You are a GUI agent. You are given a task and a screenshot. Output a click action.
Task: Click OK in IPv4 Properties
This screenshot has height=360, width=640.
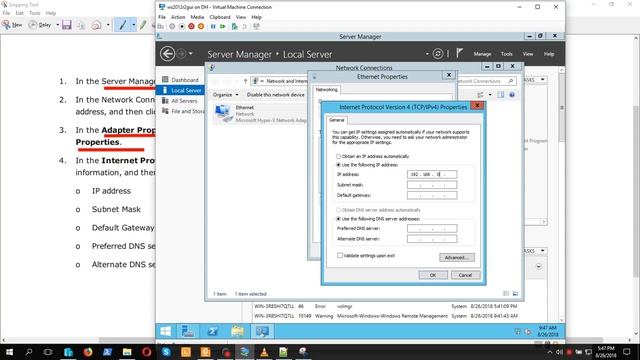pos(433,275)
